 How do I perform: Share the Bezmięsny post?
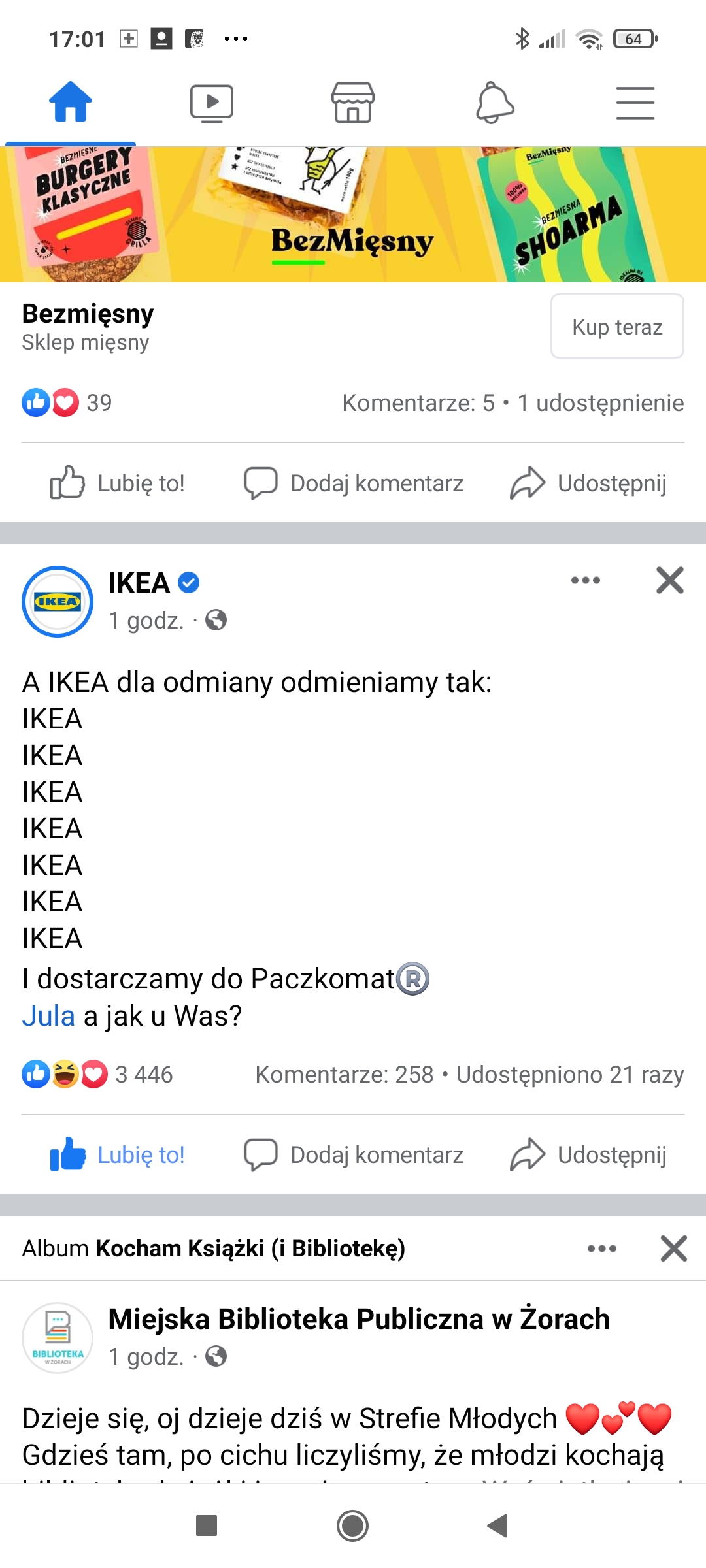tap(588, 483)
